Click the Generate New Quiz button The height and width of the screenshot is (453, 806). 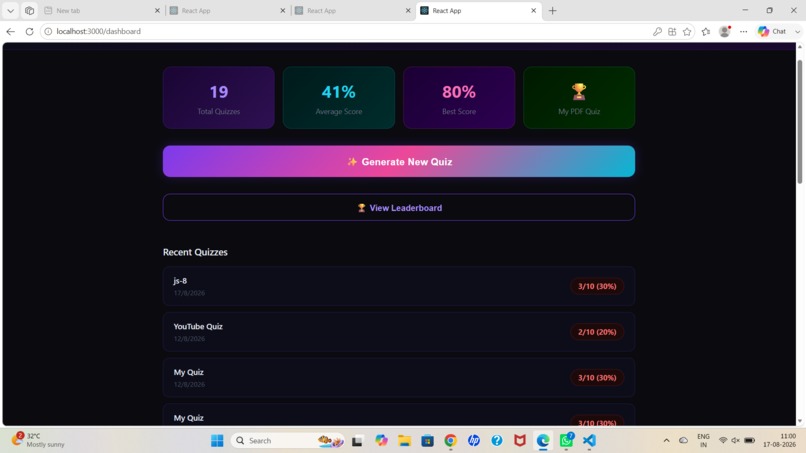click(398, 161)
